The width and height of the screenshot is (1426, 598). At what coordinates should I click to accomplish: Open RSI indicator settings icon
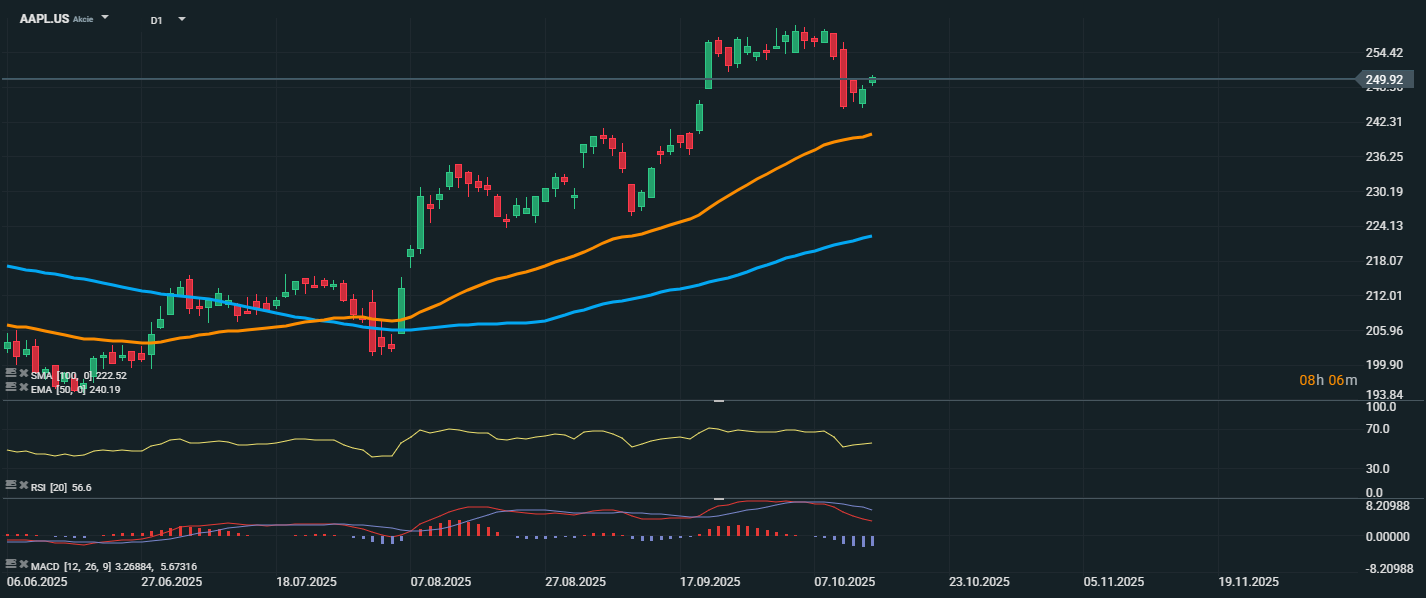tap(11, 484)
